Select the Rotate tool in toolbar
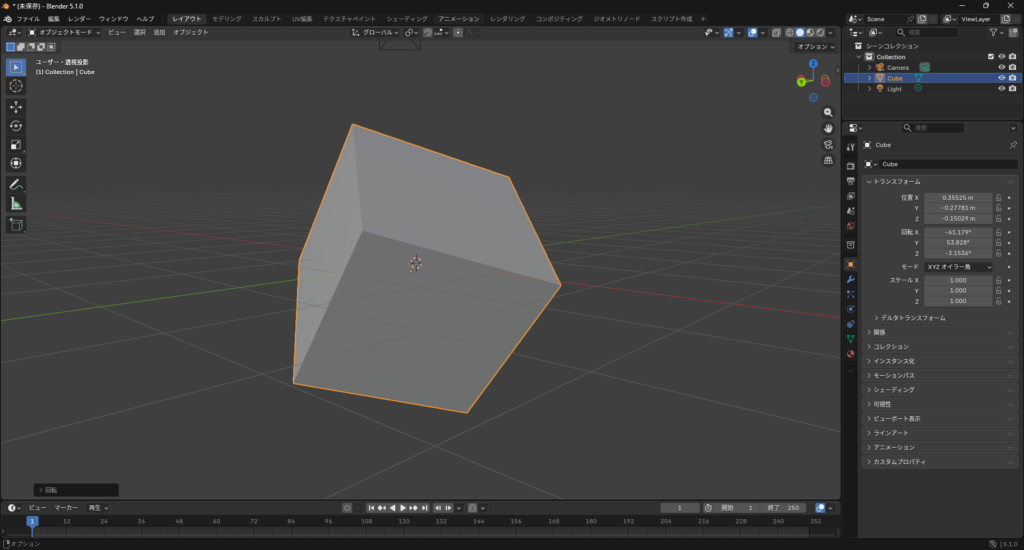Viewport: 1024px width, 550px height. [x=16, y=125]
